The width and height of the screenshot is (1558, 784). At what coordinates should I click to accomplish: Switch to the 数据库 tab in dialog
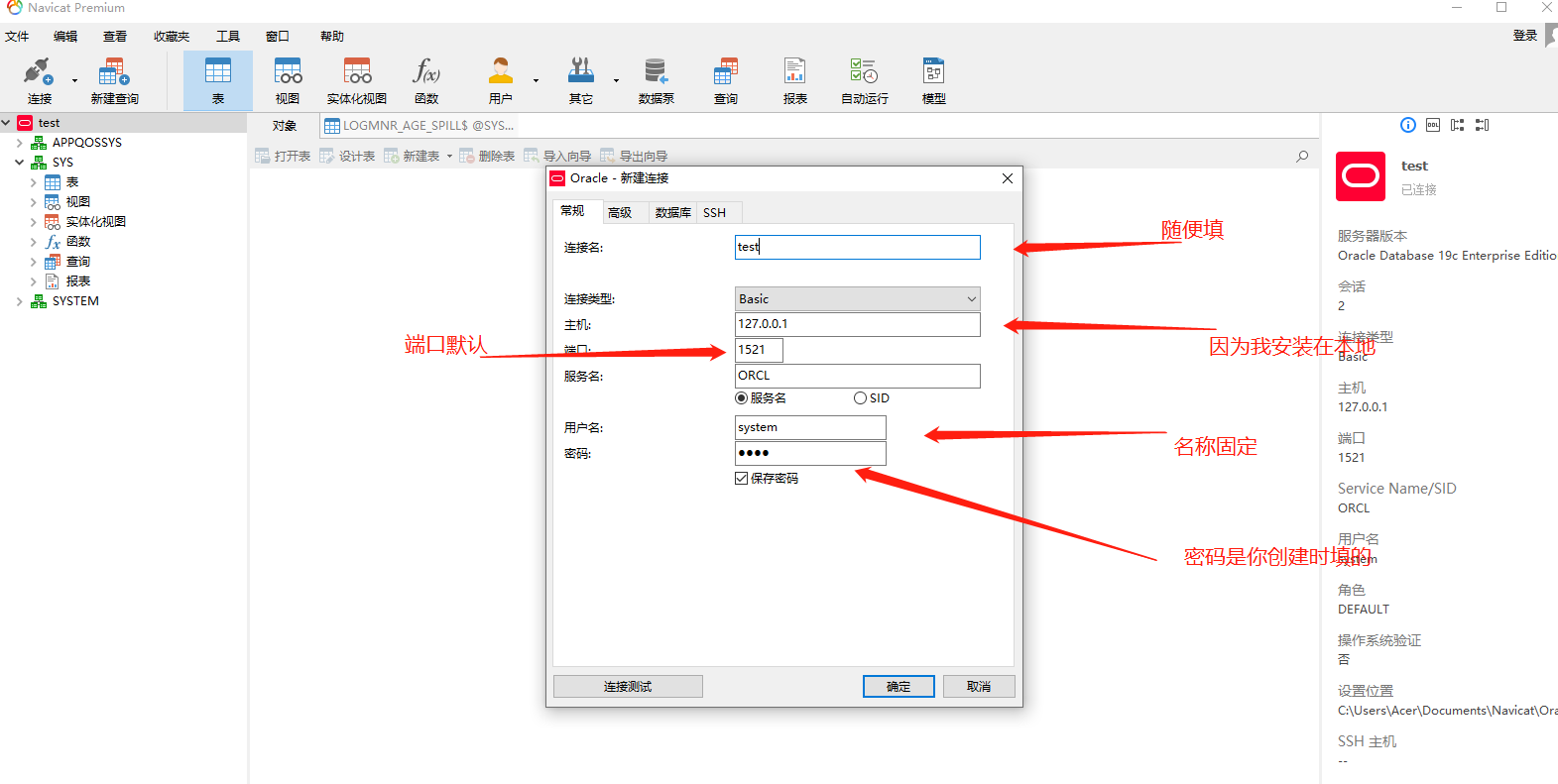pos(673,213)
